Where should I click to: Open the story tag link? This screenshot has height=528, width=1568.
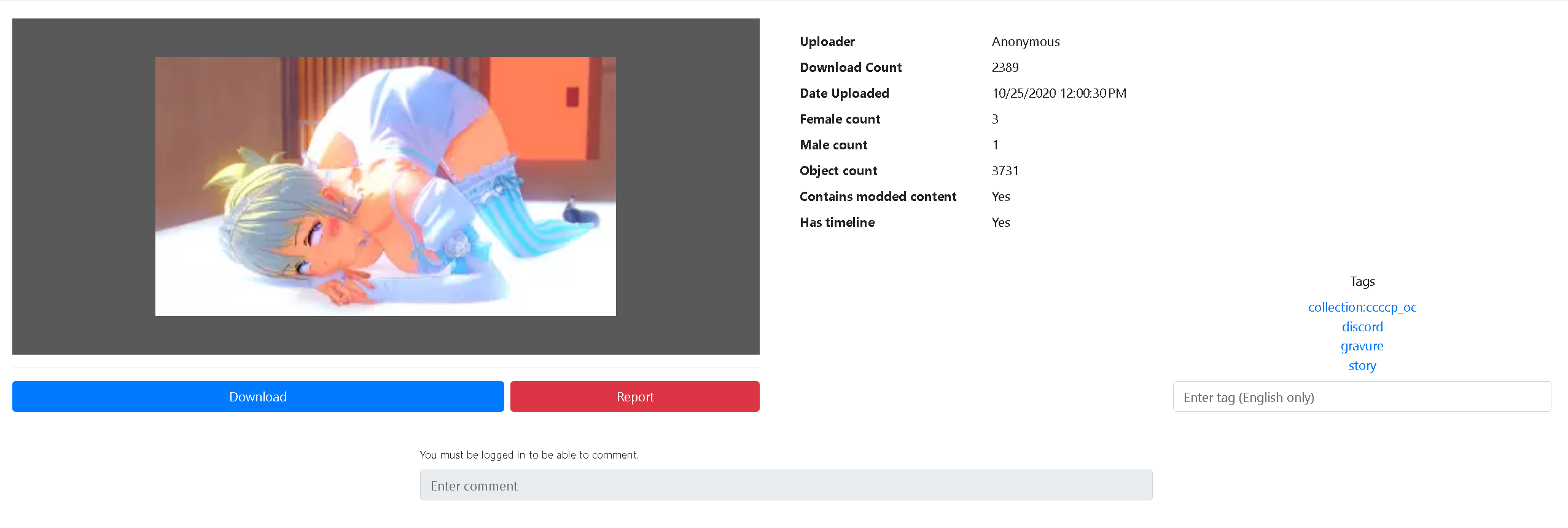(x=1362, y=366)
